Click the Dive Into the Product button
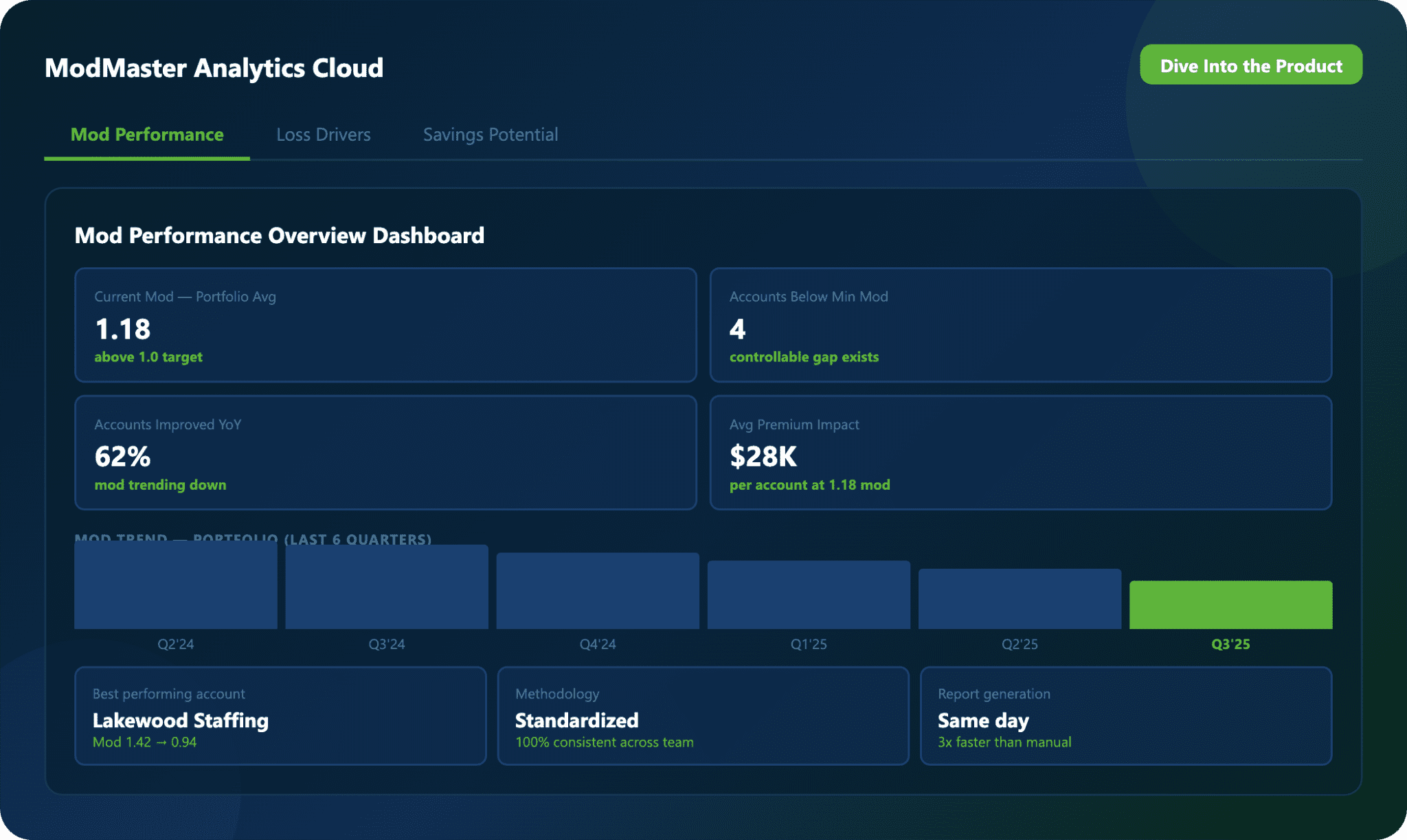The width and height of the screenshot is (1407, 840). [x=1250, y=65]
